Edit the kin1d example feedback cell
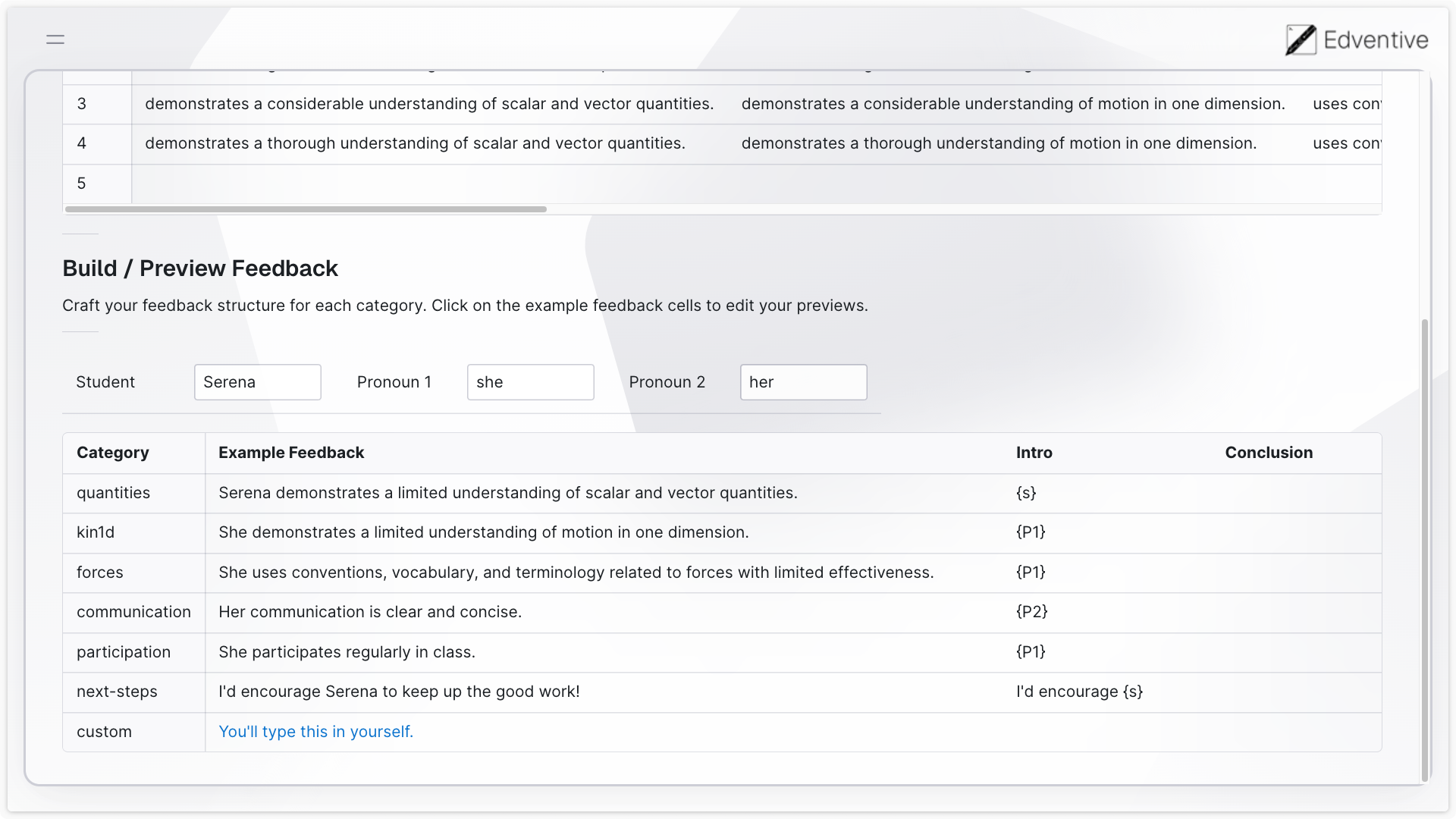The width and height of the screenshot is (1456, 819). (x=604, y=532)
